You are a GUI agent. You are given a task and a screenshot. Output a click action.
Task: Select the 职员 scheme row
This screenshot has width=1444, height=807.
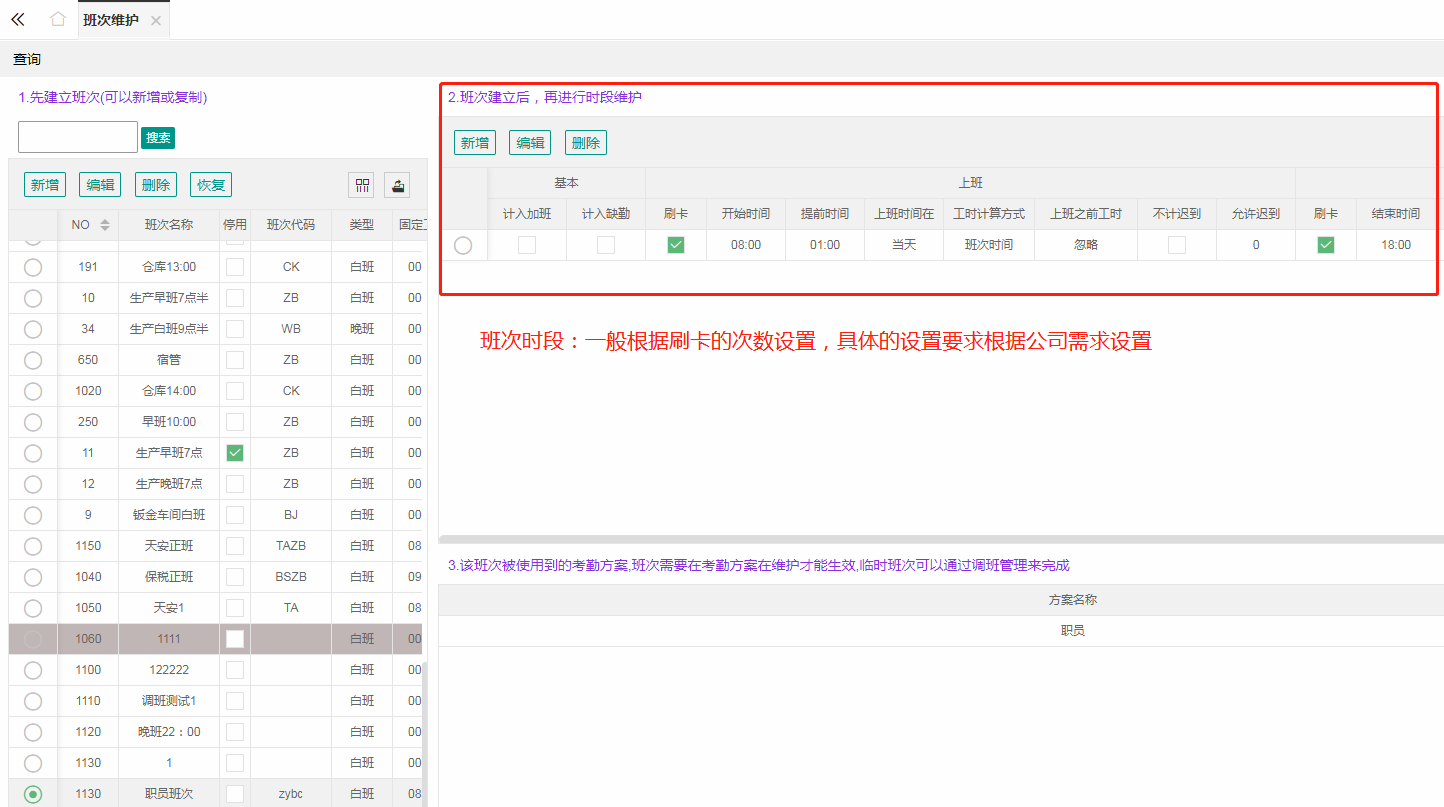click(1072, 631)
